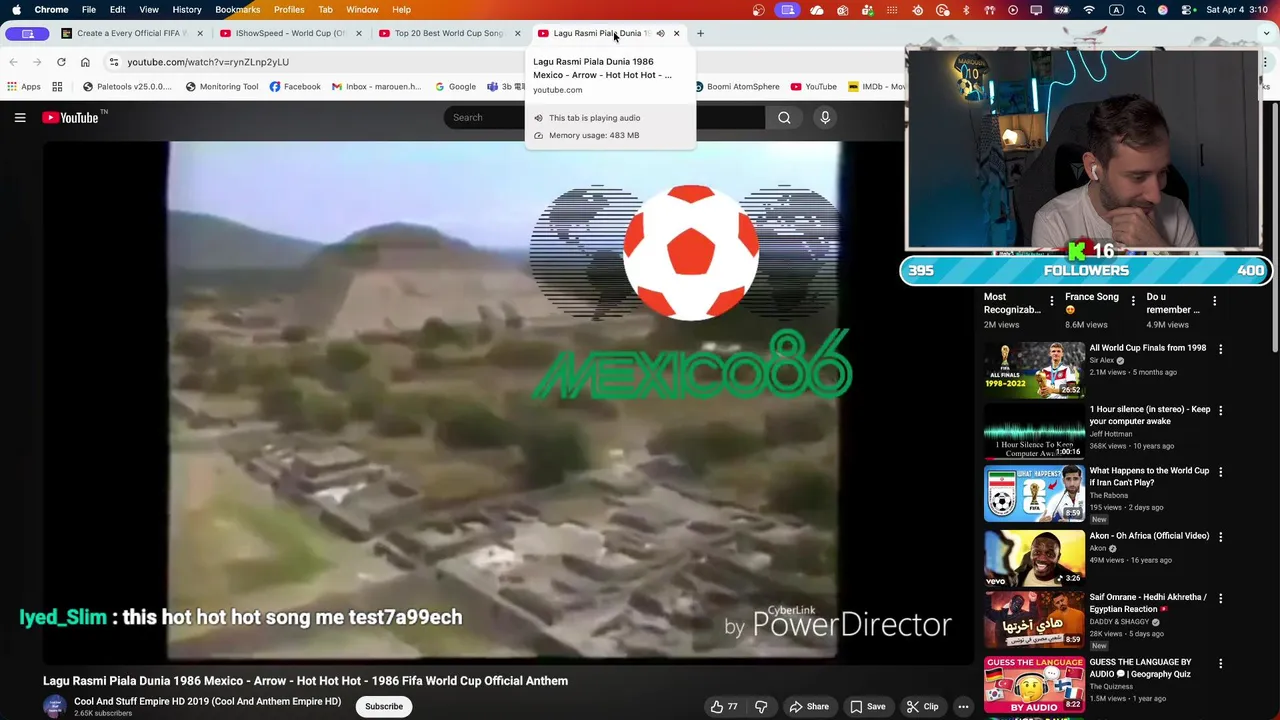Open Bluetooth menu bar icon
Image resolution: width=1280 pixels, height=720 pixels.
(x=966, y=10)
